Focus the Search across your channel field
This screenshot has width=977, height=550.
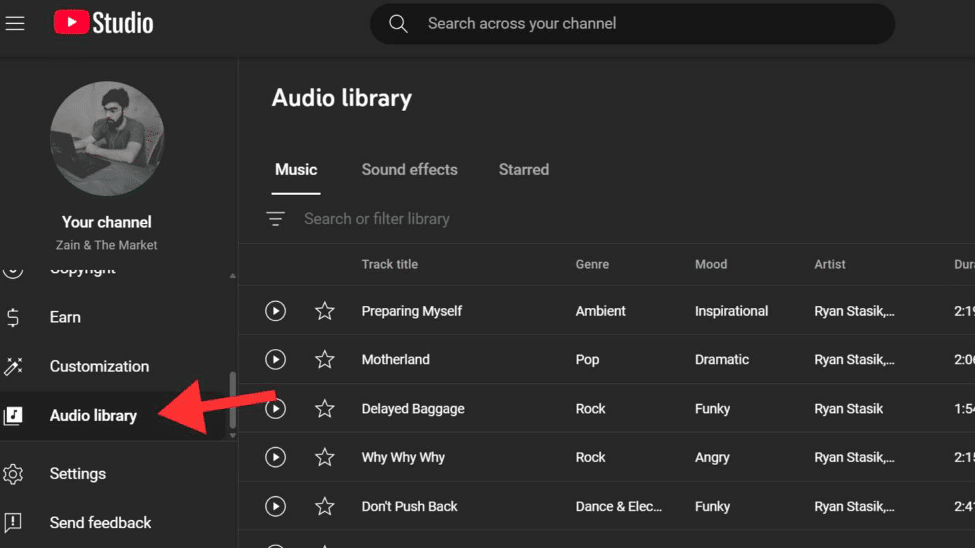[632, 24]
